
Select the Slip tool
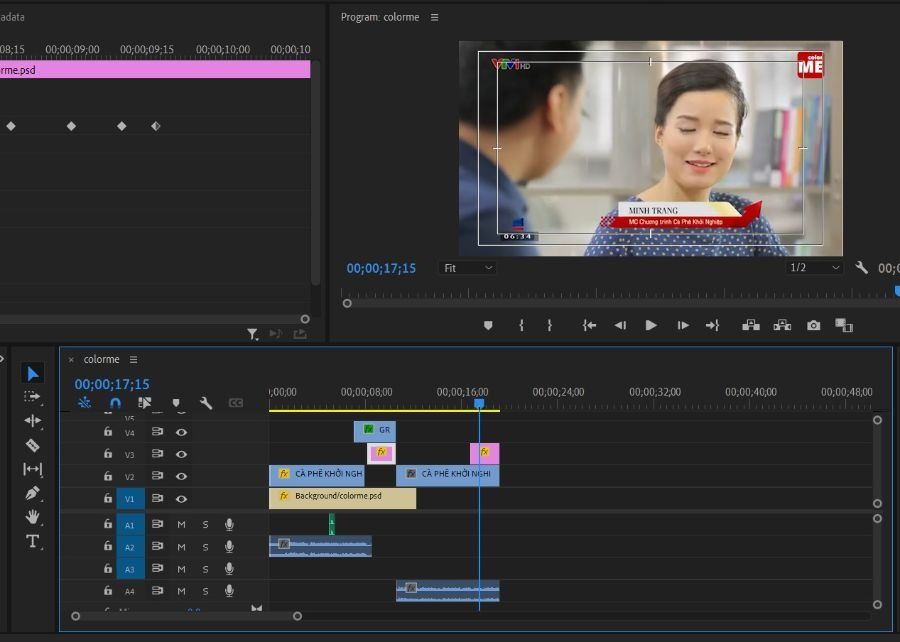(x=33, y=469)
